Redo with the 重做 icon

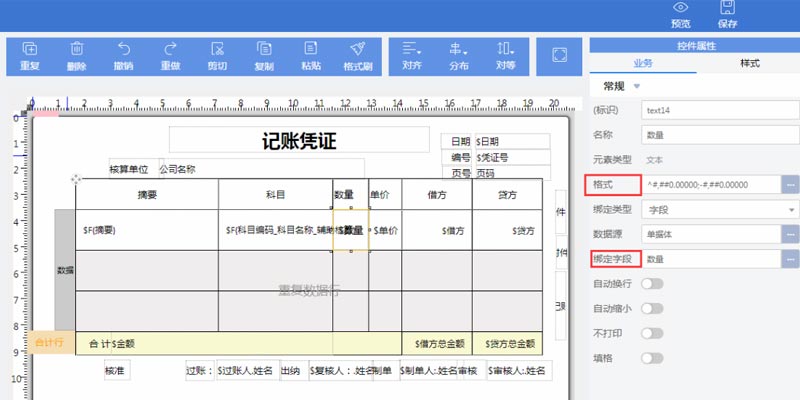[x=170, y=49]
